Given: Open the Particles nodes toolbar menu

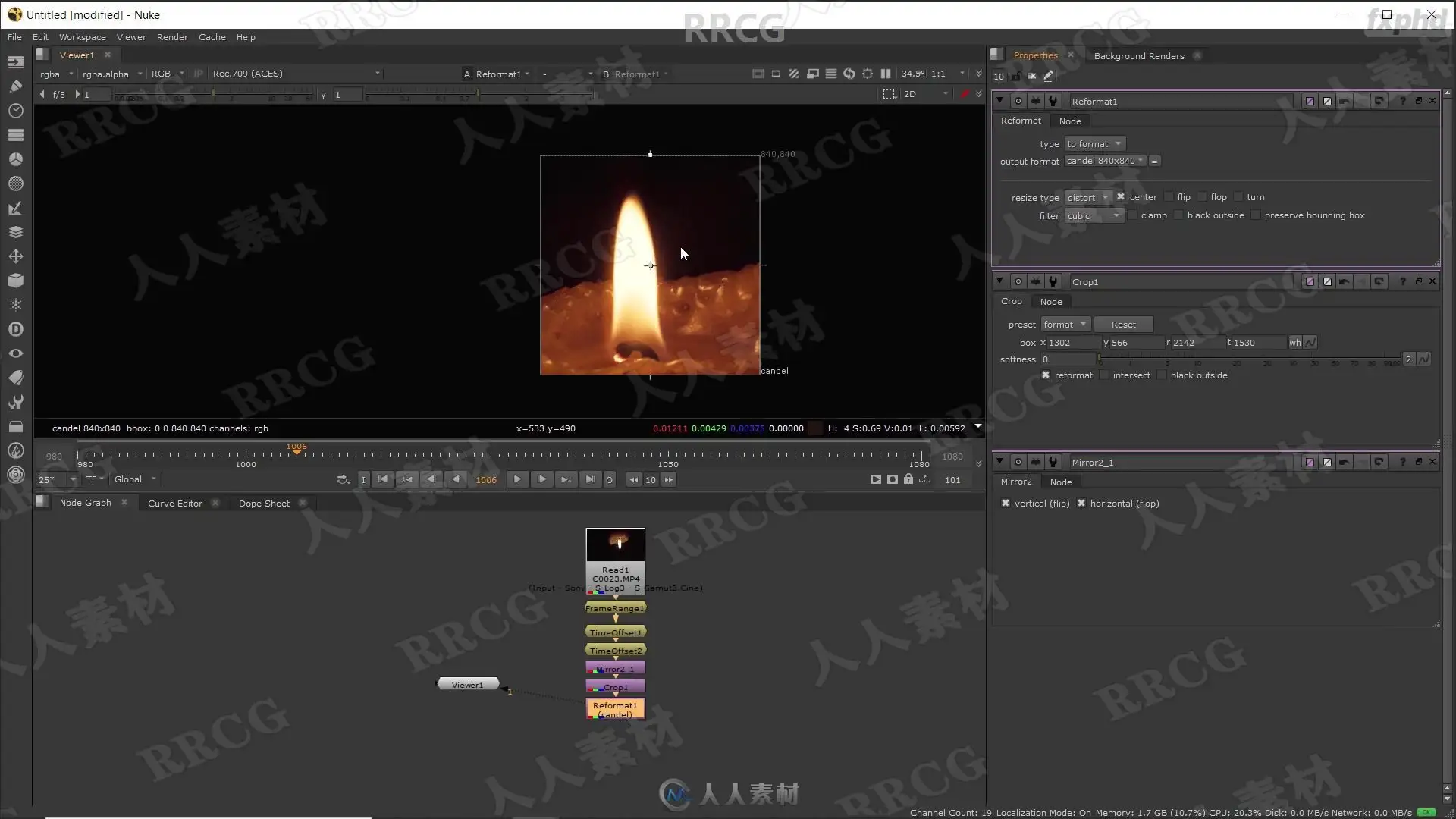Looking at the screenshot, I should 15,305.
